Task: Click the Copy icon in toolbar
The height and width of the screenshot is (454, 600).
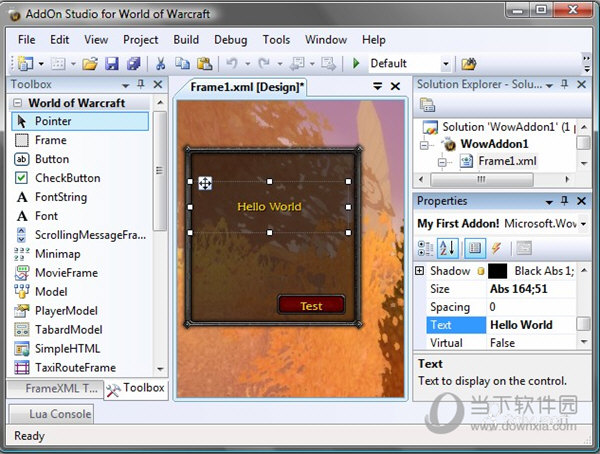Action: [183, 64]
